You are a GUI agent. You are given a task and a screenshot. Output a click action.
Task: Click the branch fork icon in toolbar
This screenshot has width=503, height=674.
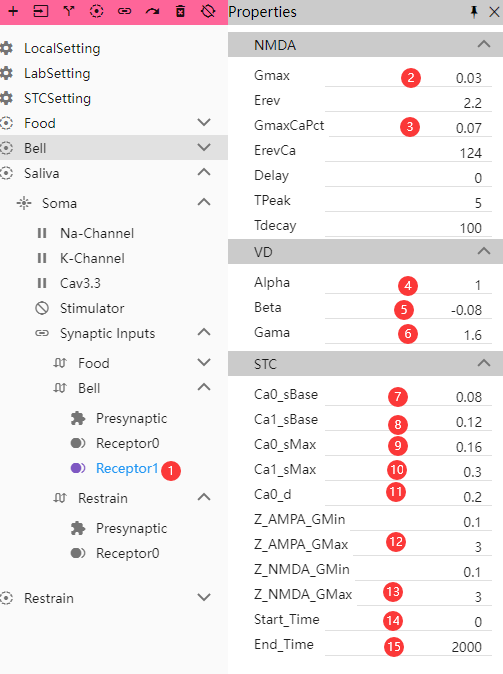(69, 11)
